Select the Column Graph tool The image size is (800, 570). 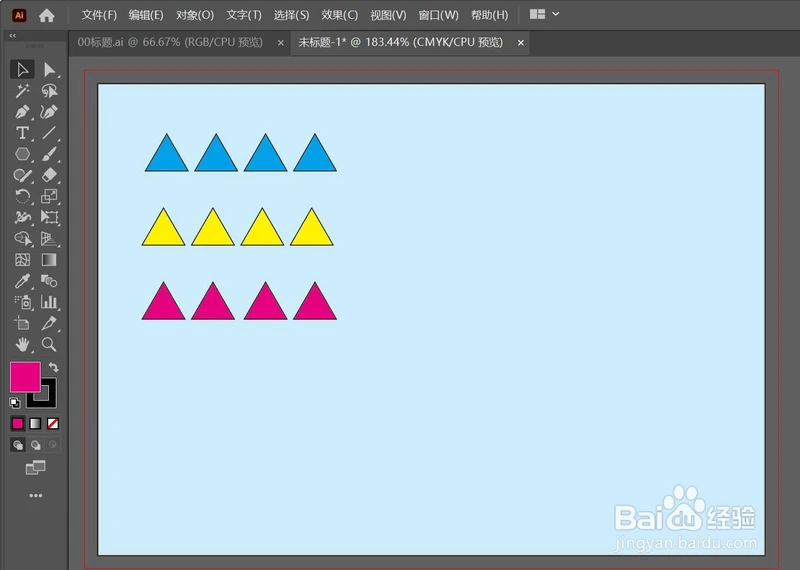coord(49,302)
